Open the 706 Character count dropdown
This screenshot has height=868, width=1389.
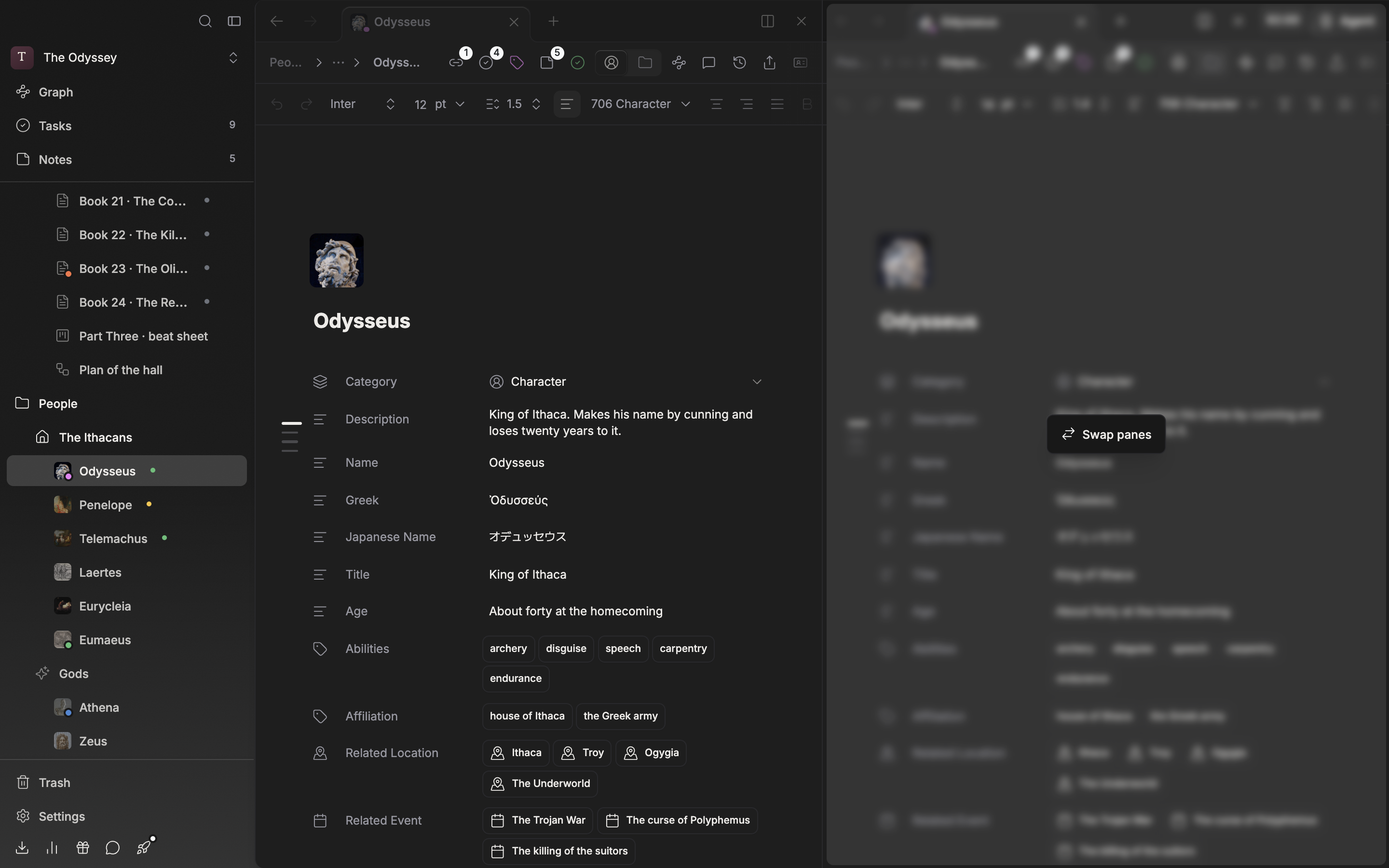click(x=640, y=104)
